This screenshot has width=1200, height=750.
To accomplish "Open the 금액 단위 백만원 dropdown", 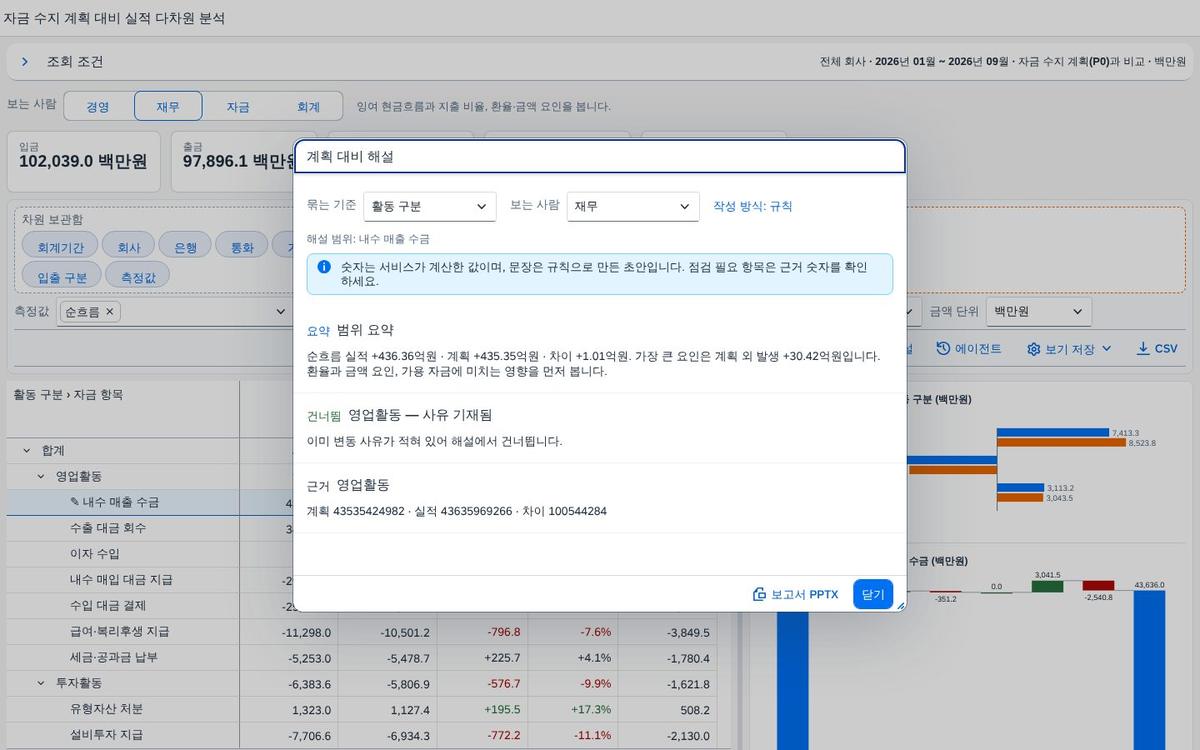I will (1039, 312).
